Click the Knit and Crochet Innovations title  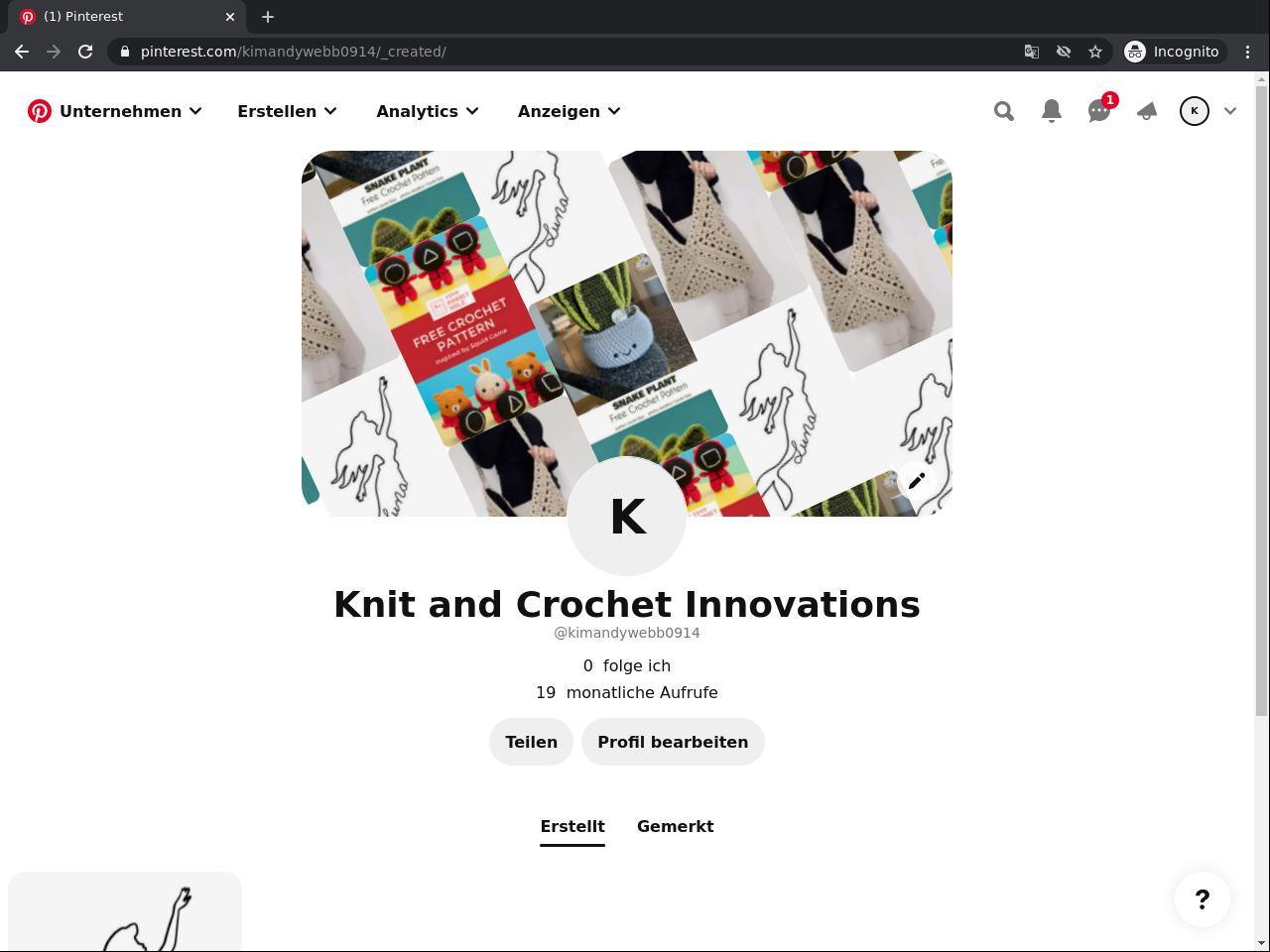[627, 604]
